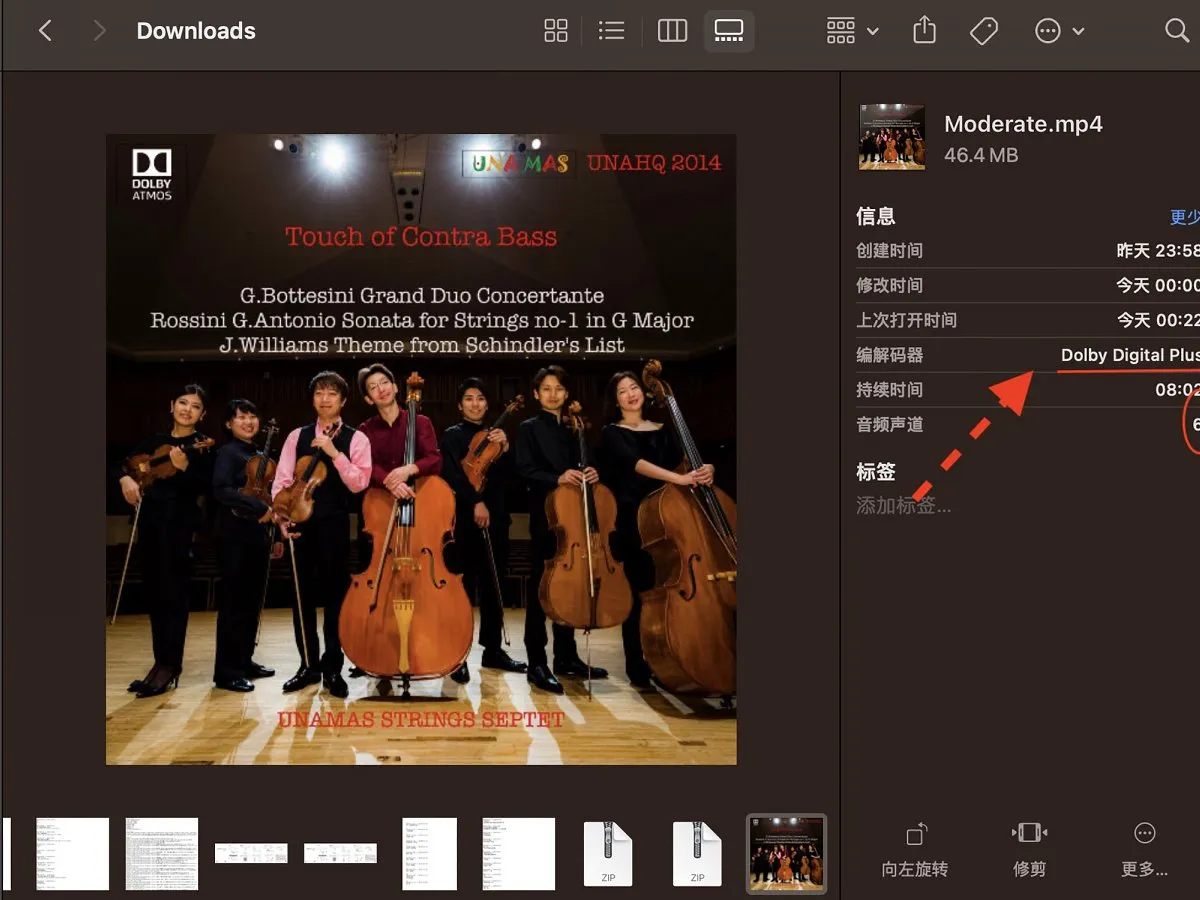Click the 46.4 MB file size text
Image resolution: width=1200 pixels, height=900 pixels.
tap(981, 156)
